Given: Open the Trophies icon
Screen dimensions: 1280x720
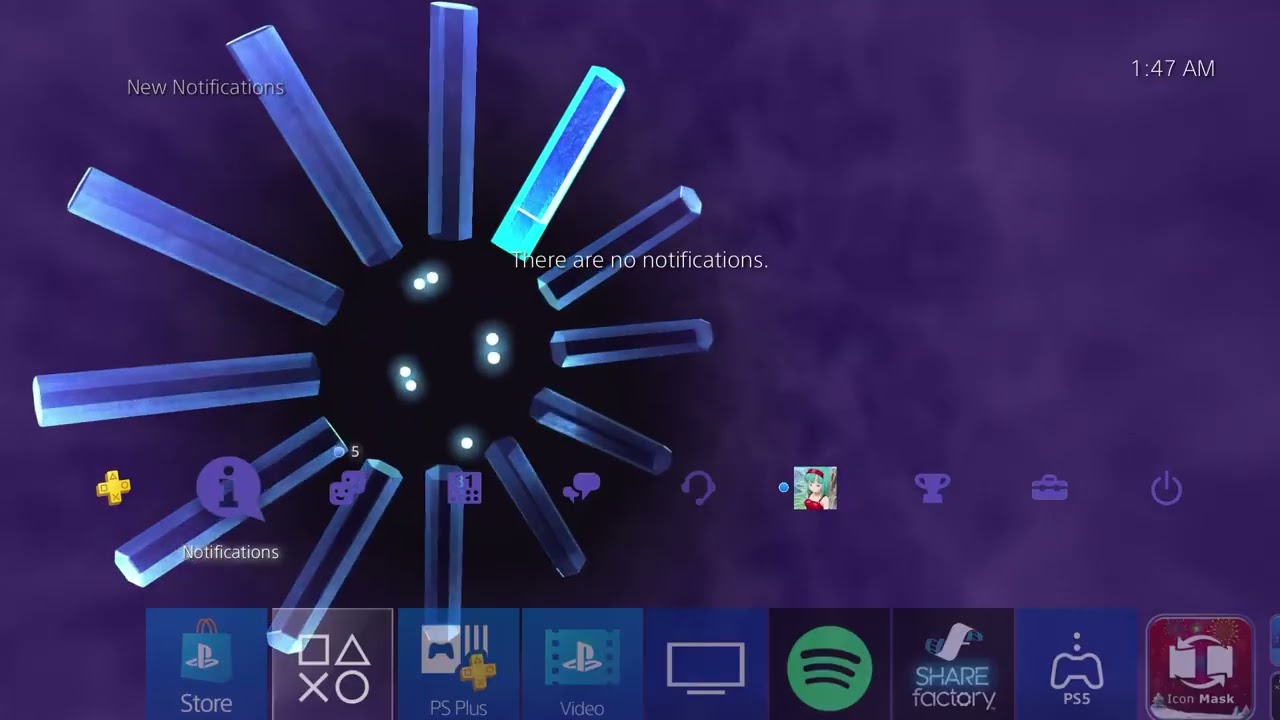Looking at the screenshot, I should click(x=932, y=488).
